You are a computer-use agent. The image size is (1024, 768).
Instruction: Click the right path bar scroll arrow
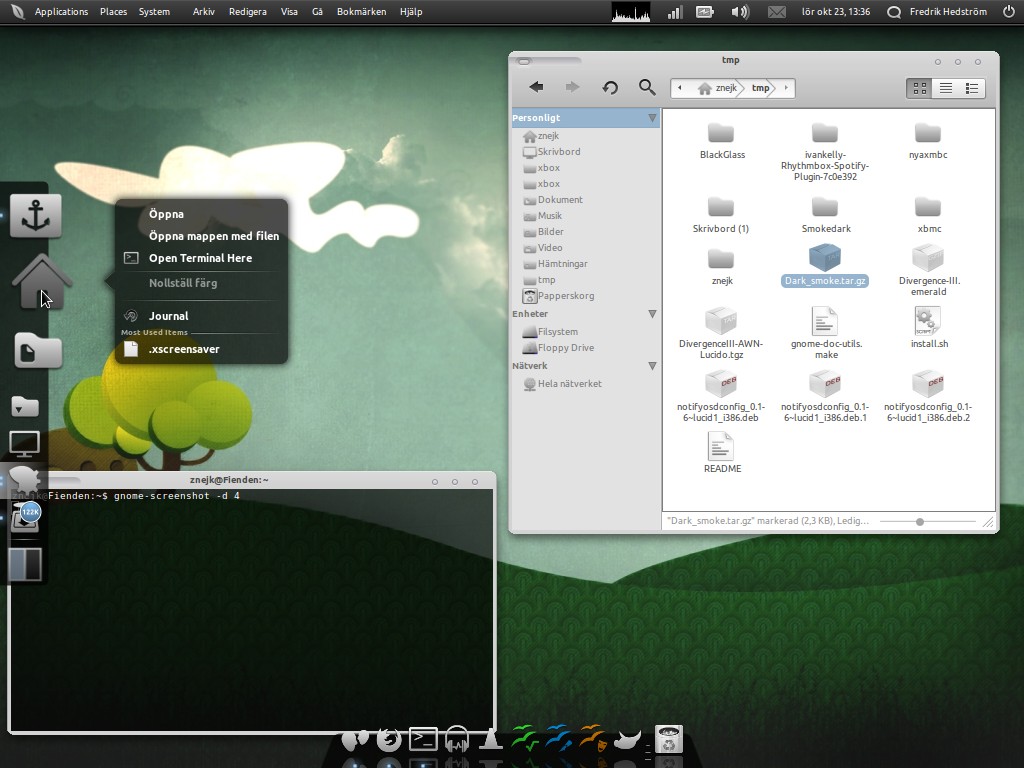tap(786, 88)
